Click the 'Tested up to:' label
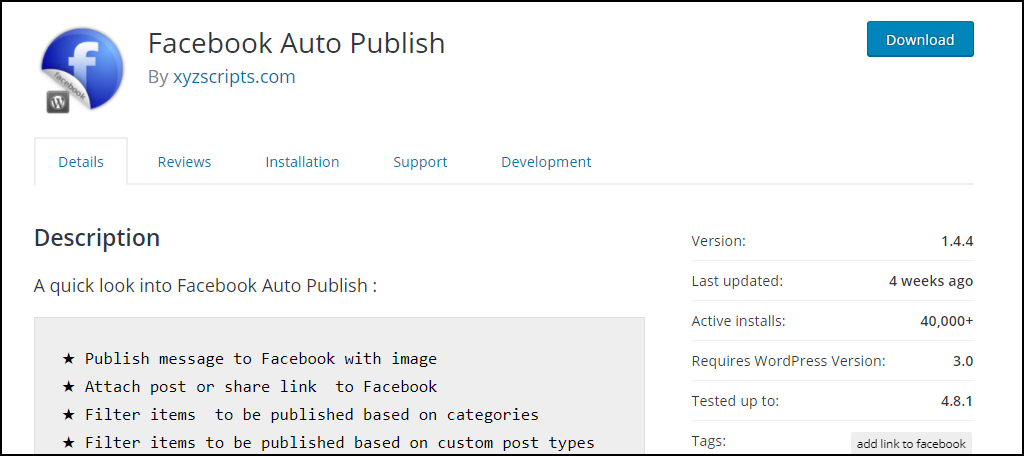Image resolution: width=1024 pixels, height=456 pixels. click(735, 401)
